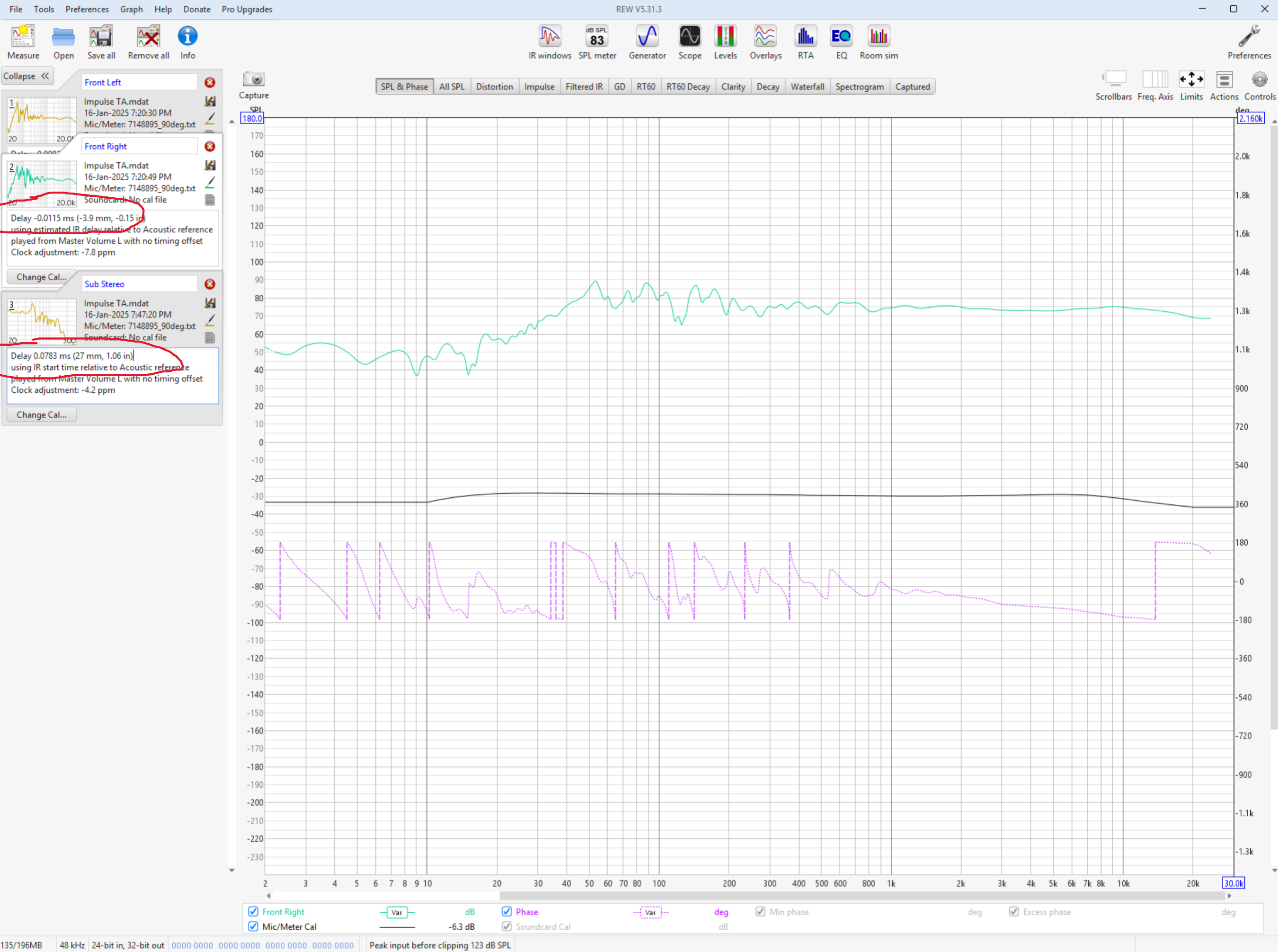Open the IR windows tool

[549, 42]
